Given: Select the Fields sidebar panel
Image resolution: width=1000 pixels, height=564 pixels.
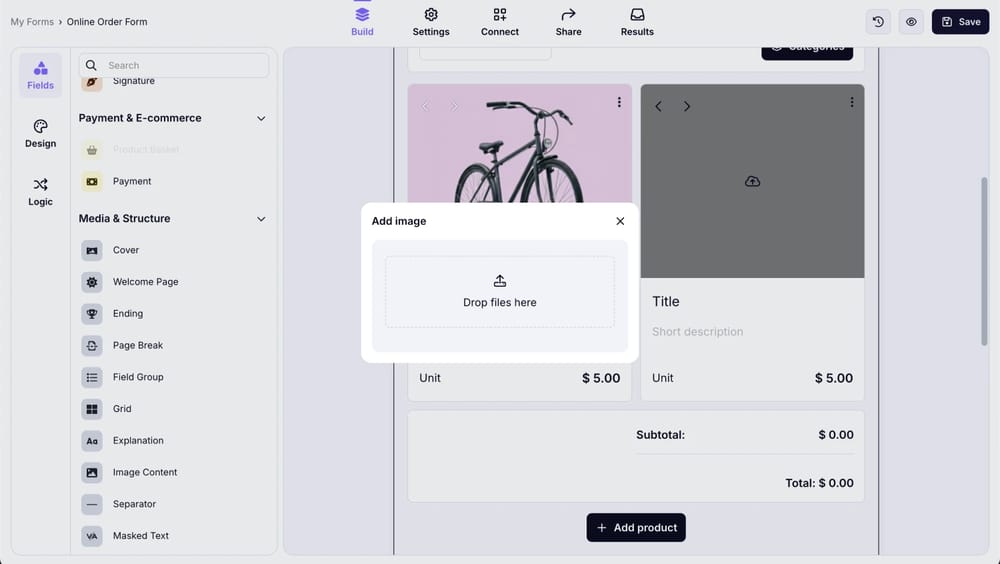Looking at the screenshot, I should point(40,75).
